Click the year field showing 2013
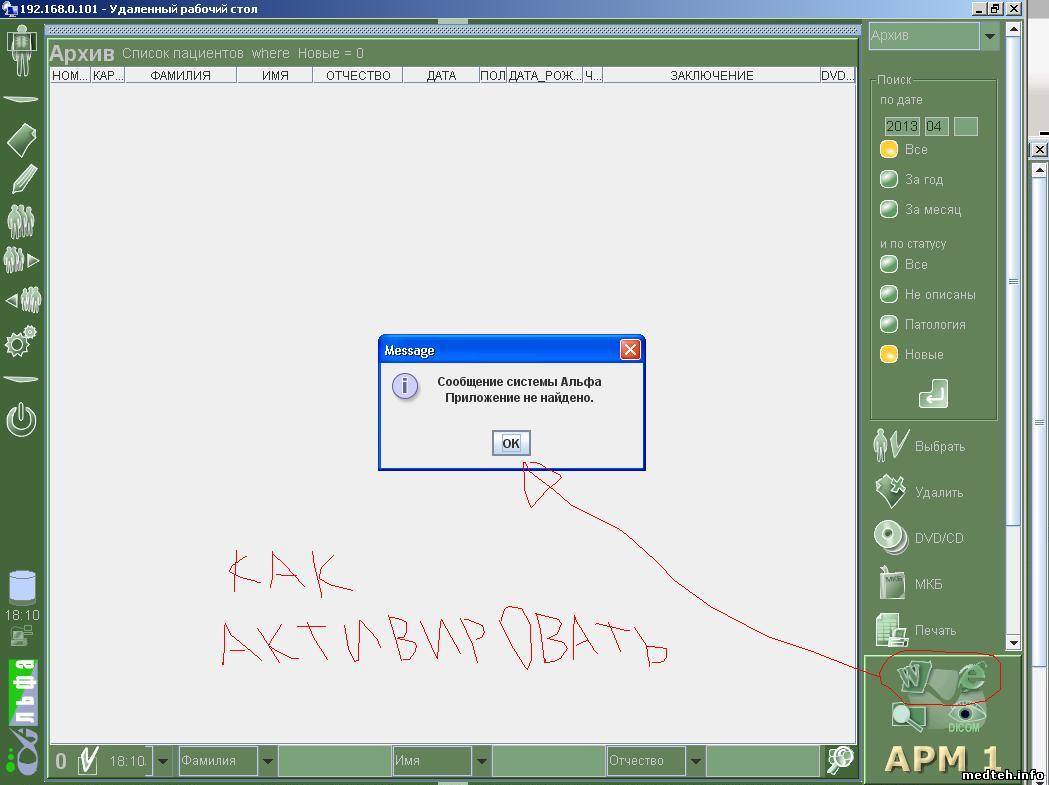 (x=901, y=127)
